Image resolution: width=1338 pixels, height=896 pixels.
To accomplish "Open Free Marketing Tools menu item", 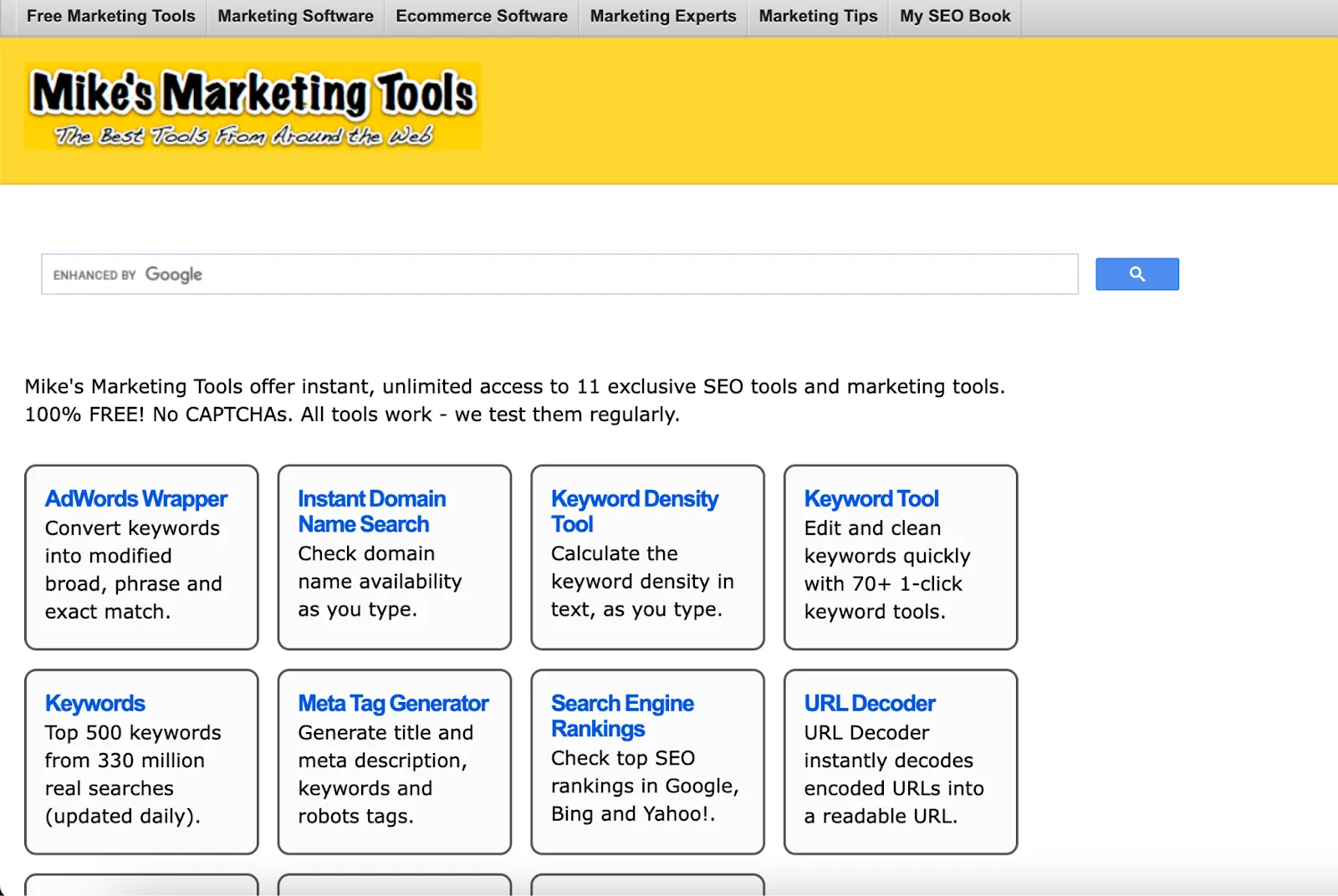I will tap(111, 16).
